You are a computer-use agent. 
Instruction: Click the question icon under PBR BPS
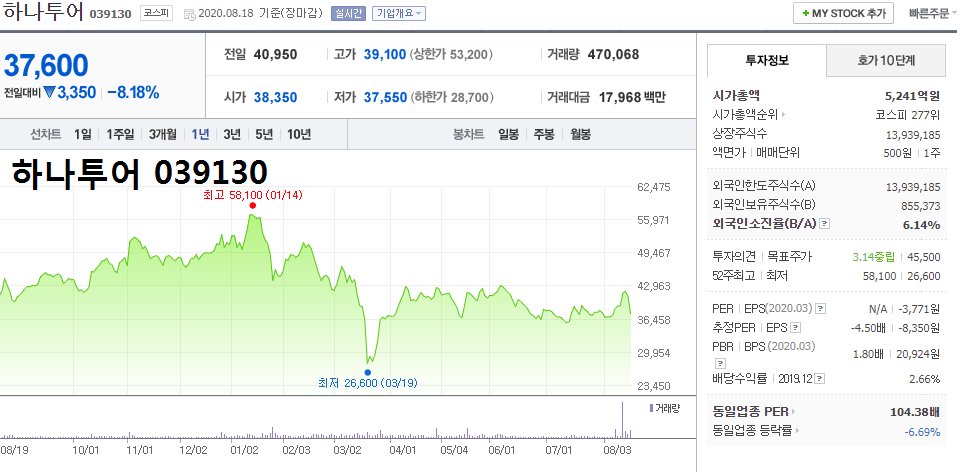(x=720, y=362)
